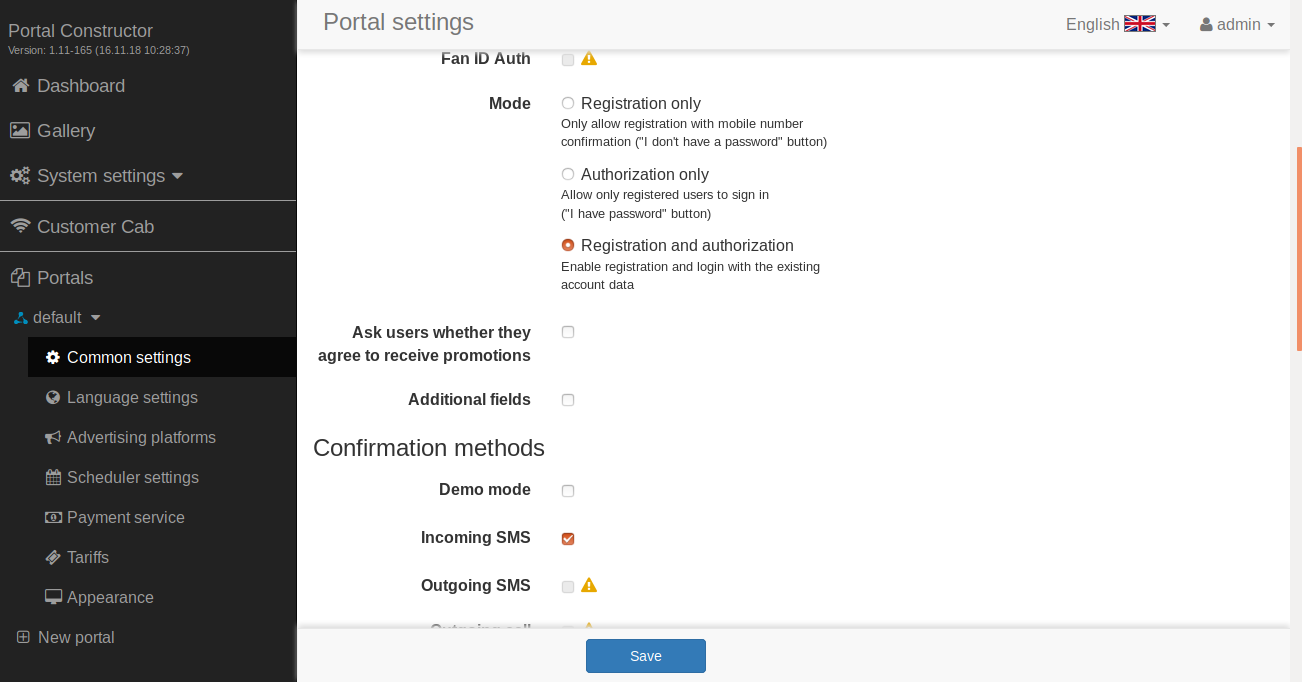1302x682 pixels.
Task: Select the Authorization only radio button
Action: pos(568,174)
